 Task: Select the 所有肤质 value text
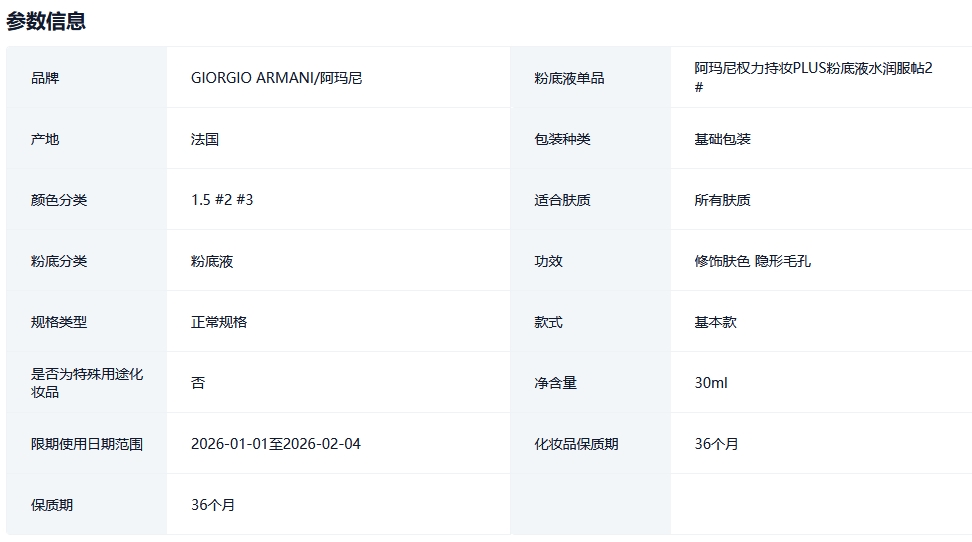[x=722, y=200]
